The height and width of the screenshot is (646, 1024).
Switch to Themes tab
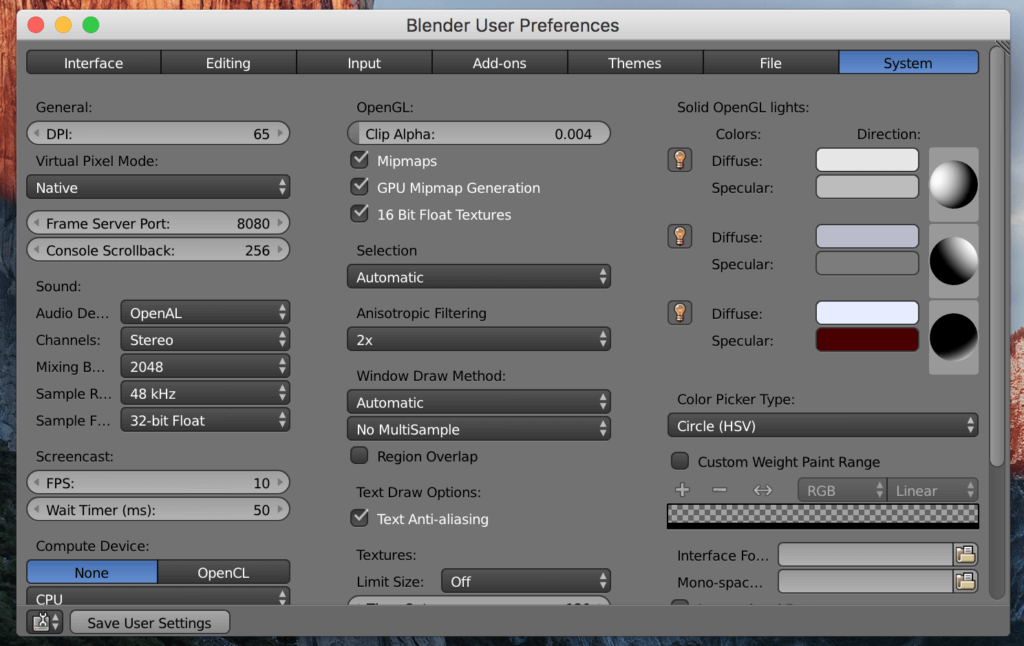pyautogui.click(x=635, y=63)
